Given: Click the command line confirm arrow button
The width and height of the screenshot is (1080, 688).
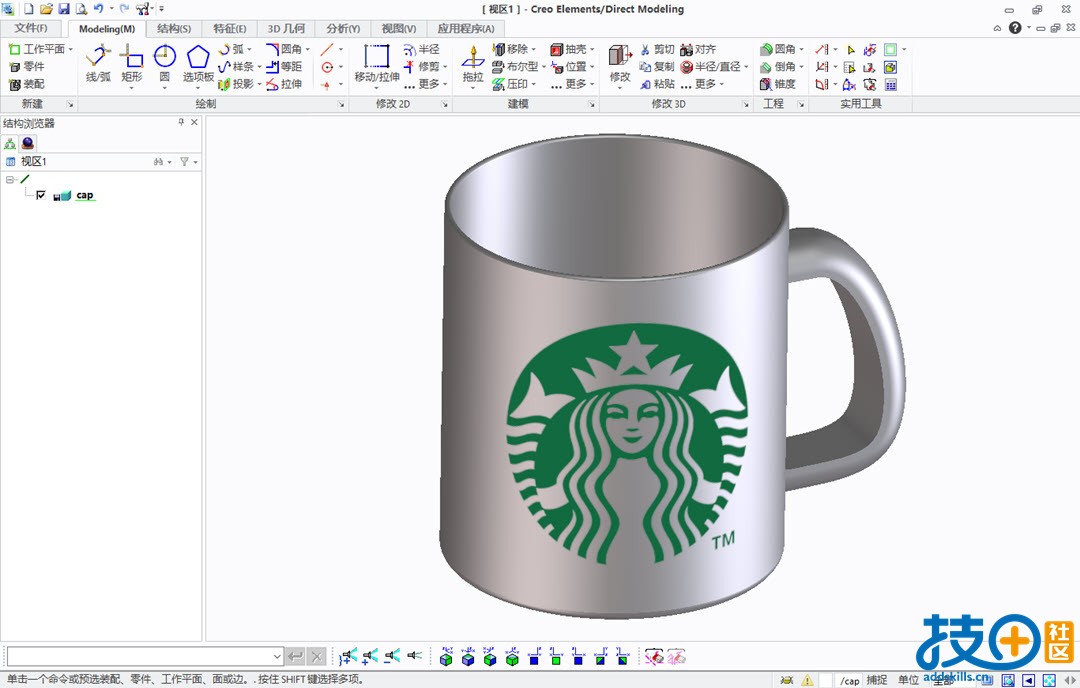Looking at the screenshot, I should coord(295,656).
